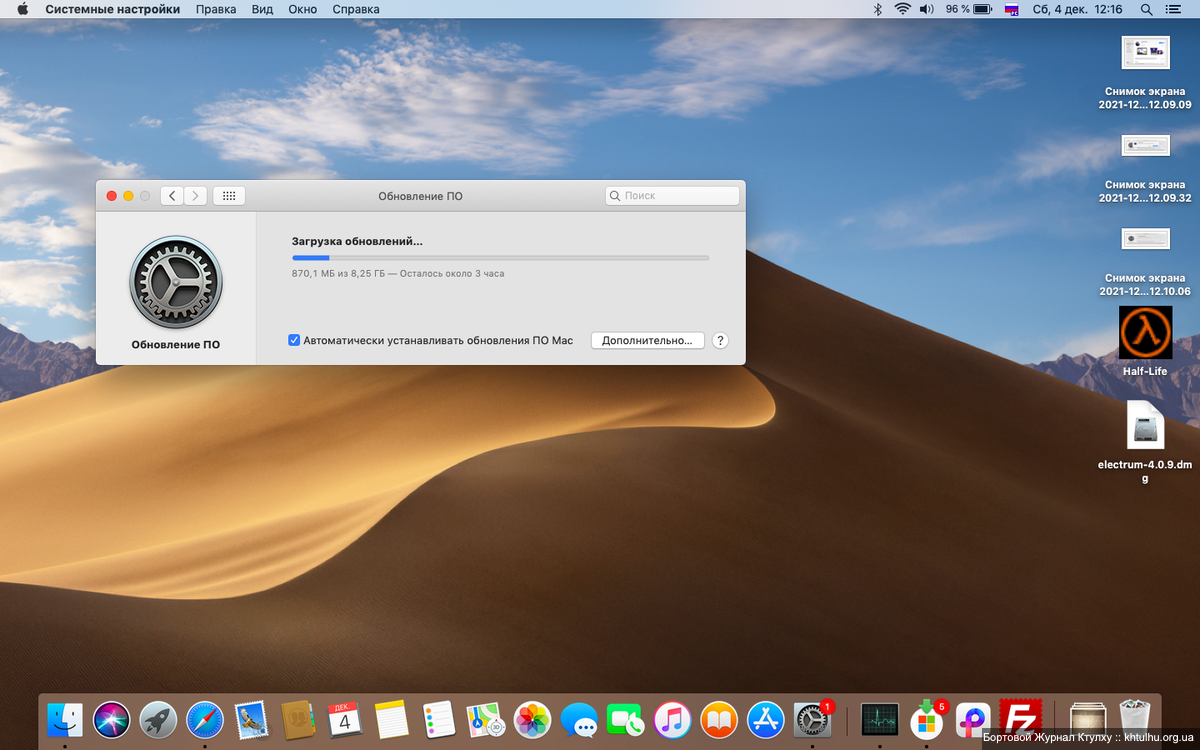Open Messages blue bubble in Dock
Screen dimensions: 1200x750
tap(579, 719)
